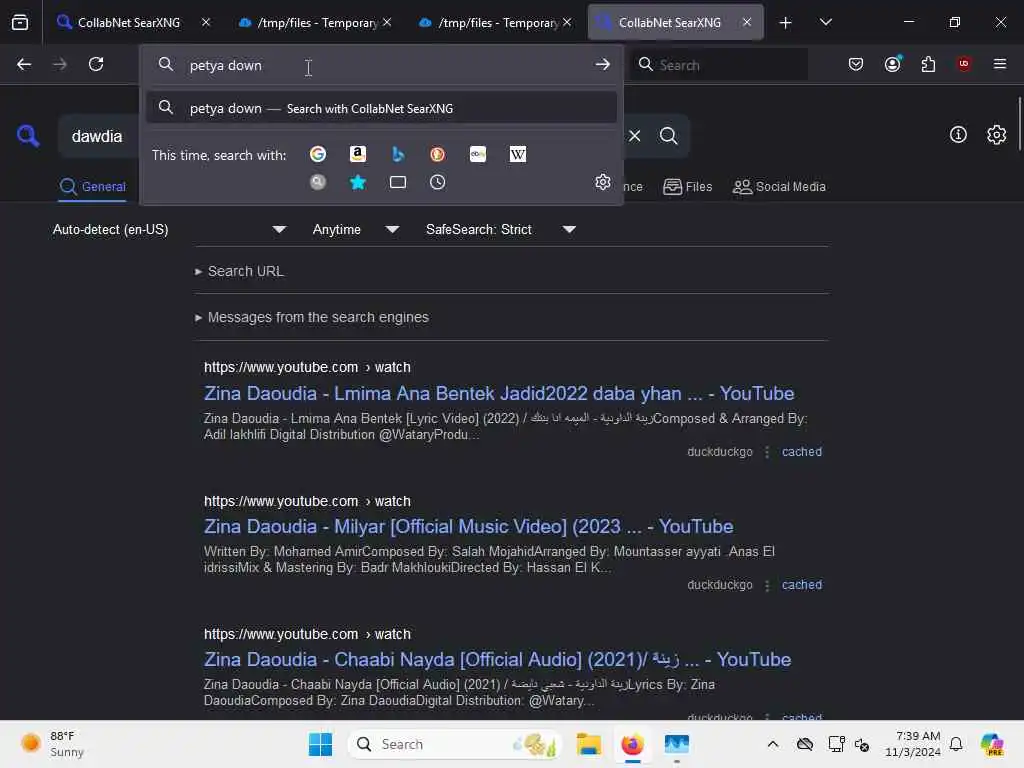Screen dimensions: 1024x768
Task: Click the address bar text petya down
Action: (225, 65)
